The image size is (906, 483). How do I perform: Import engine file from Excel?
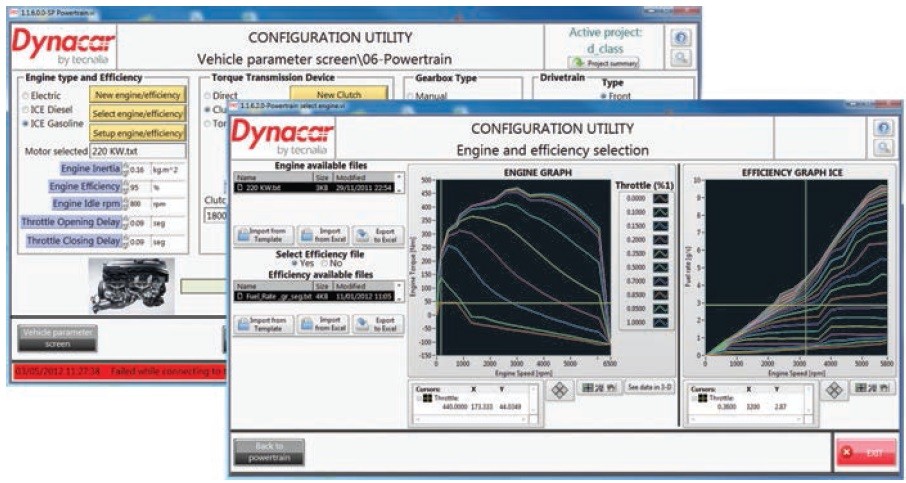tap(323, 235)
